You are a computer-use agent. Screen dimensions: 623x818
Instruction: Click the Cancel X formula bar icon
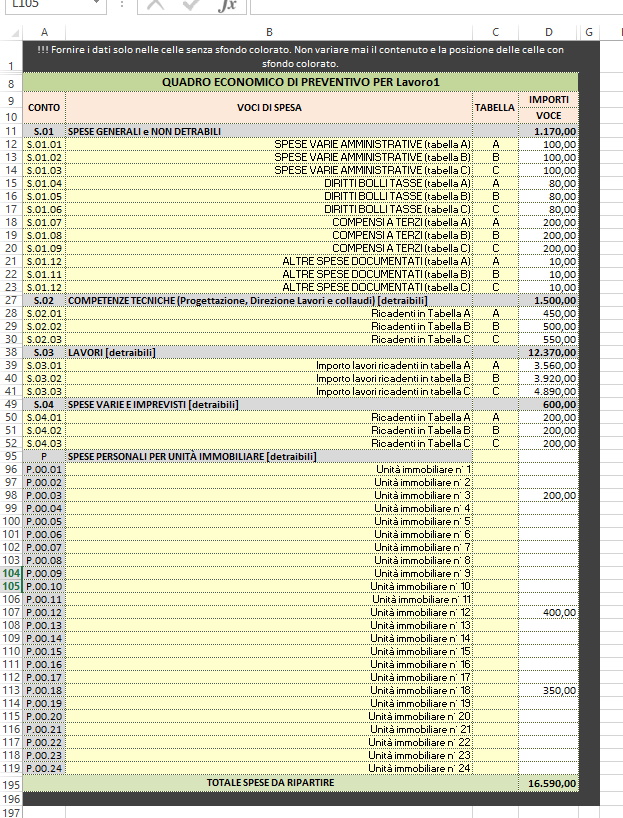(155, 5)
